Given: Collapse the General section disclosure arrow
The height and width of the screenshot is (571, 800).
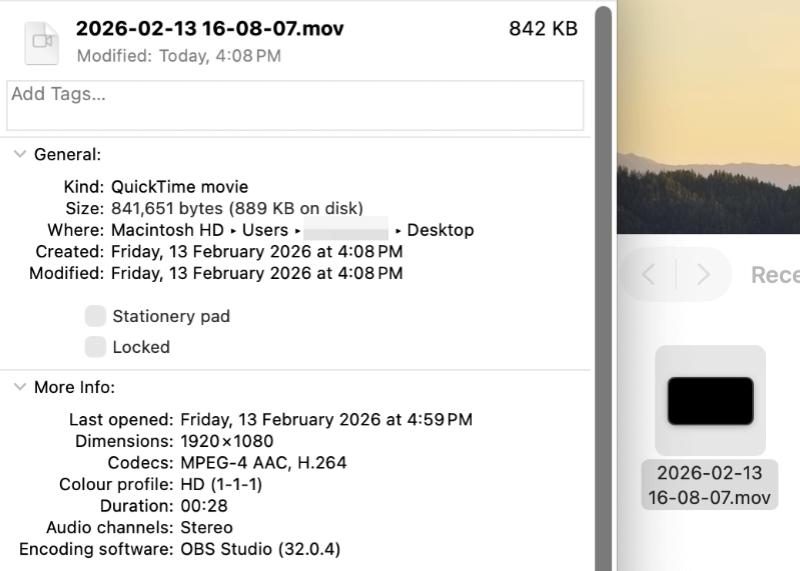Looking at the screenshot, I should [19, 155].
